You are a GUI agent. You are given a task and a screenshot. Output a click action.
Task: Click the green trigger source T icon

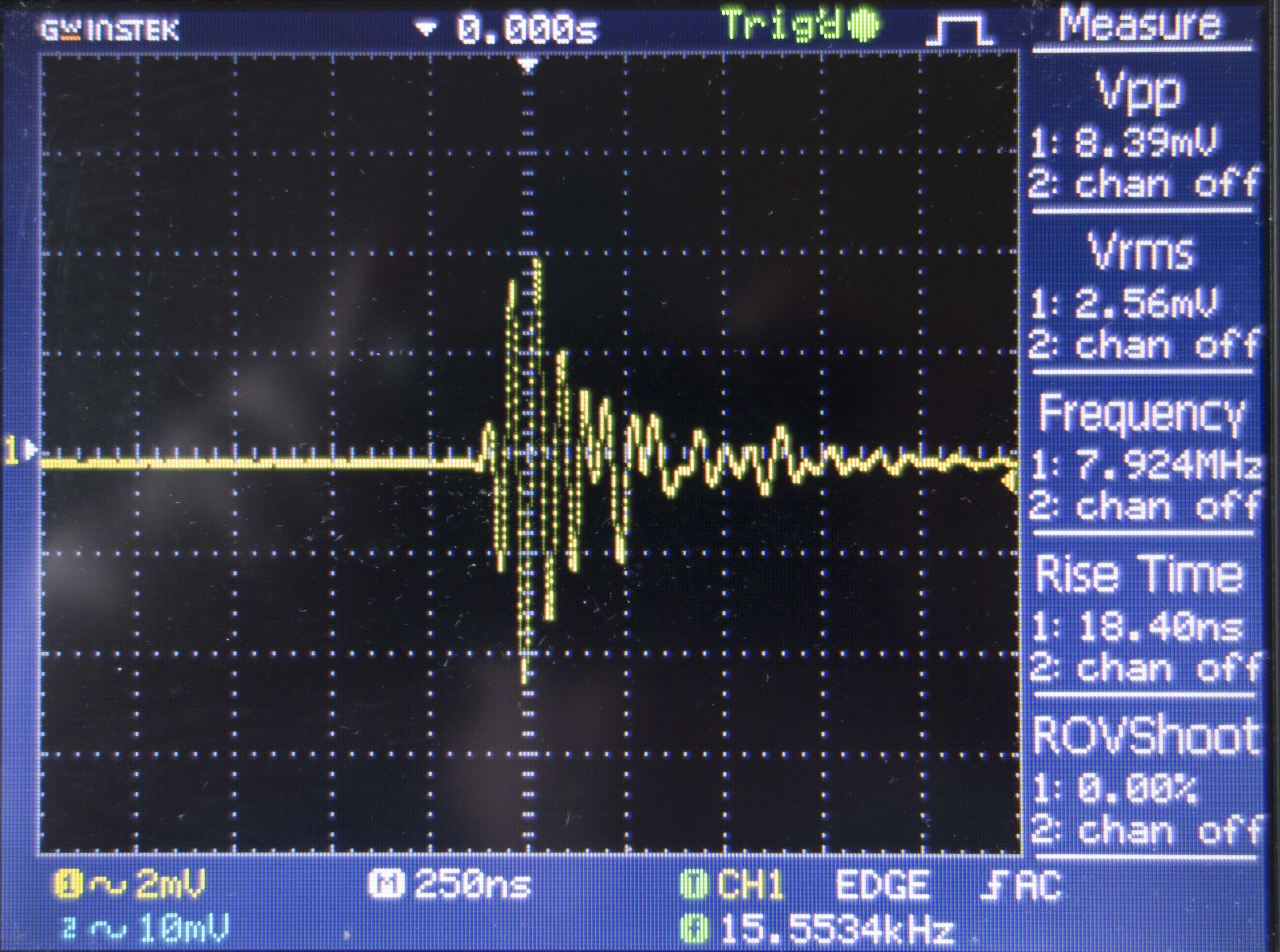pyautogui.click(x=694, y=885)
